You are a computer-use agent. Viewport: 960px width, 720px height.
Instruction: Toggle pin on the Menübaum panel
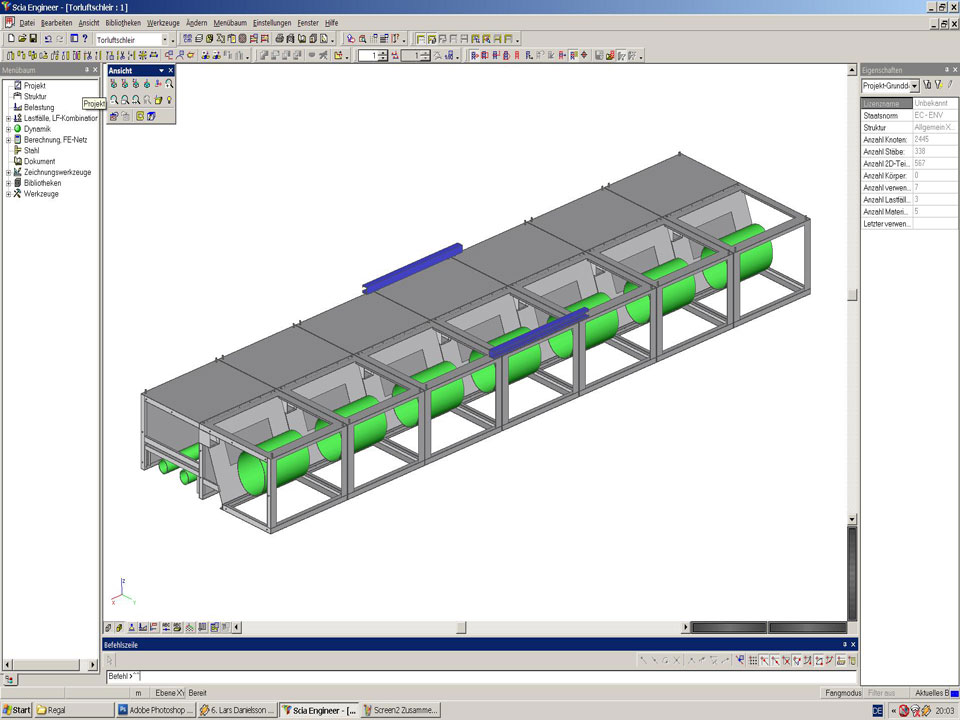85,70
